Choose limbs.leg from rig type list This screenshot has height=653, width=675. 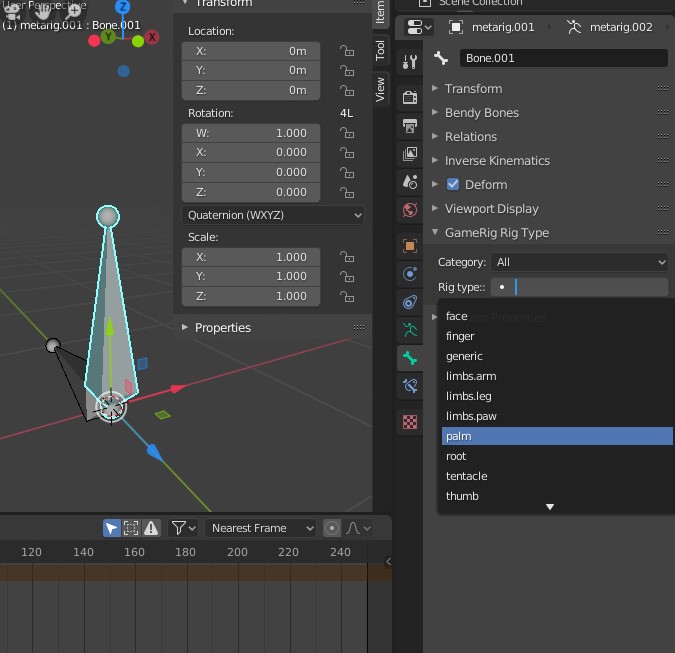pyautogui.click(x=557, y=396)
